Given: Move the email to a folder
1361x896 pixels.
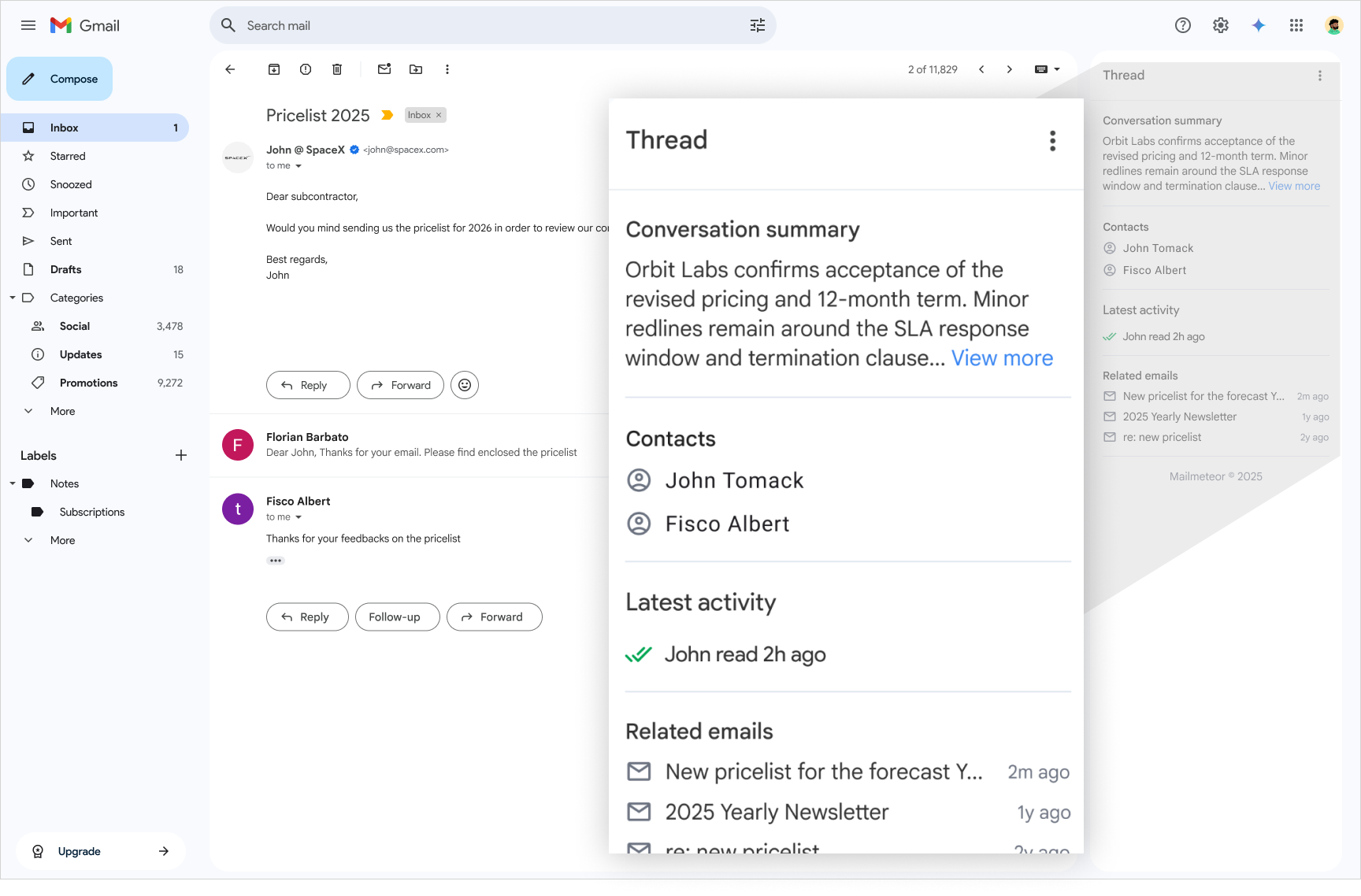Looking at the screenshot, I should (416, 69).
